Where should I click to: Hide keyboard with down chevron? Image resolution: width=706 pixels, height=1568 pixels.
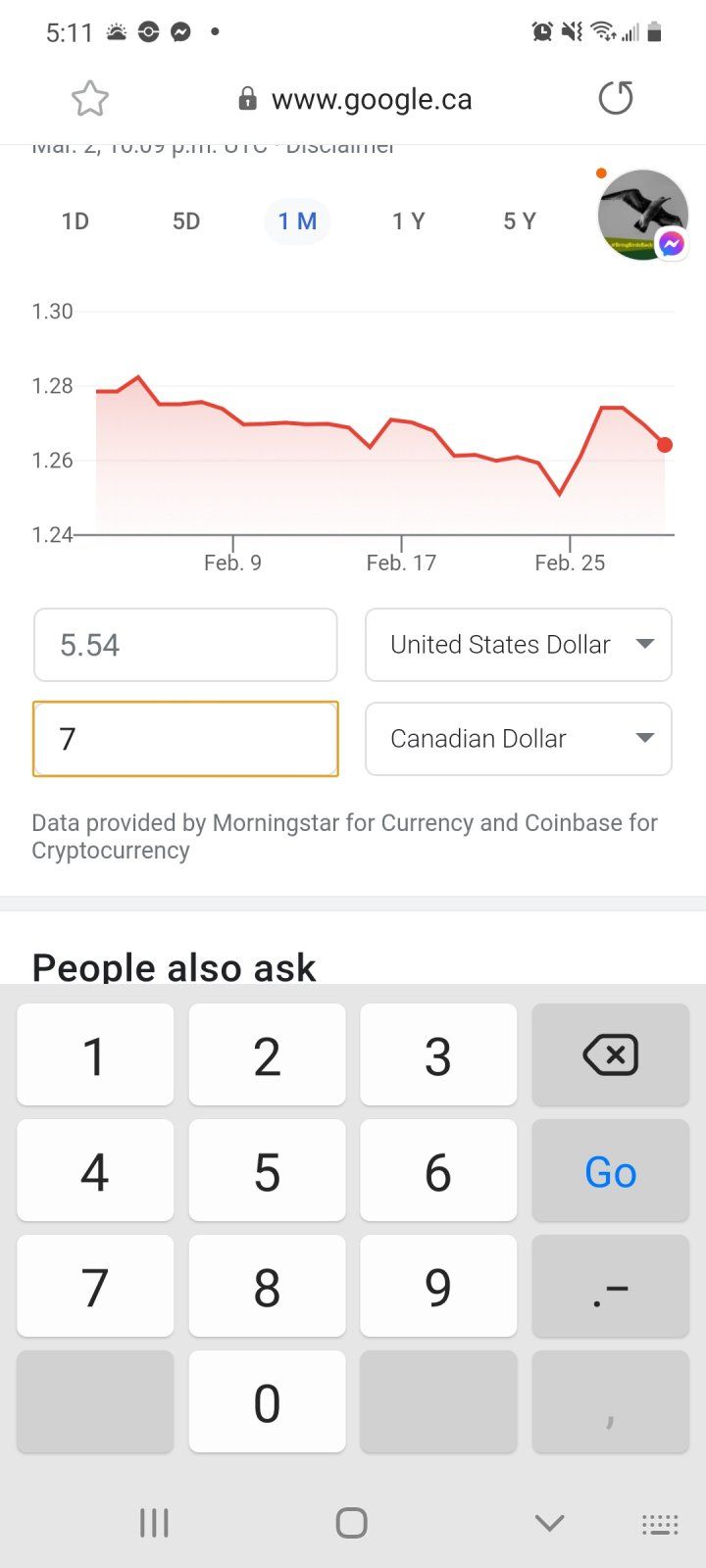point(549,1523)
